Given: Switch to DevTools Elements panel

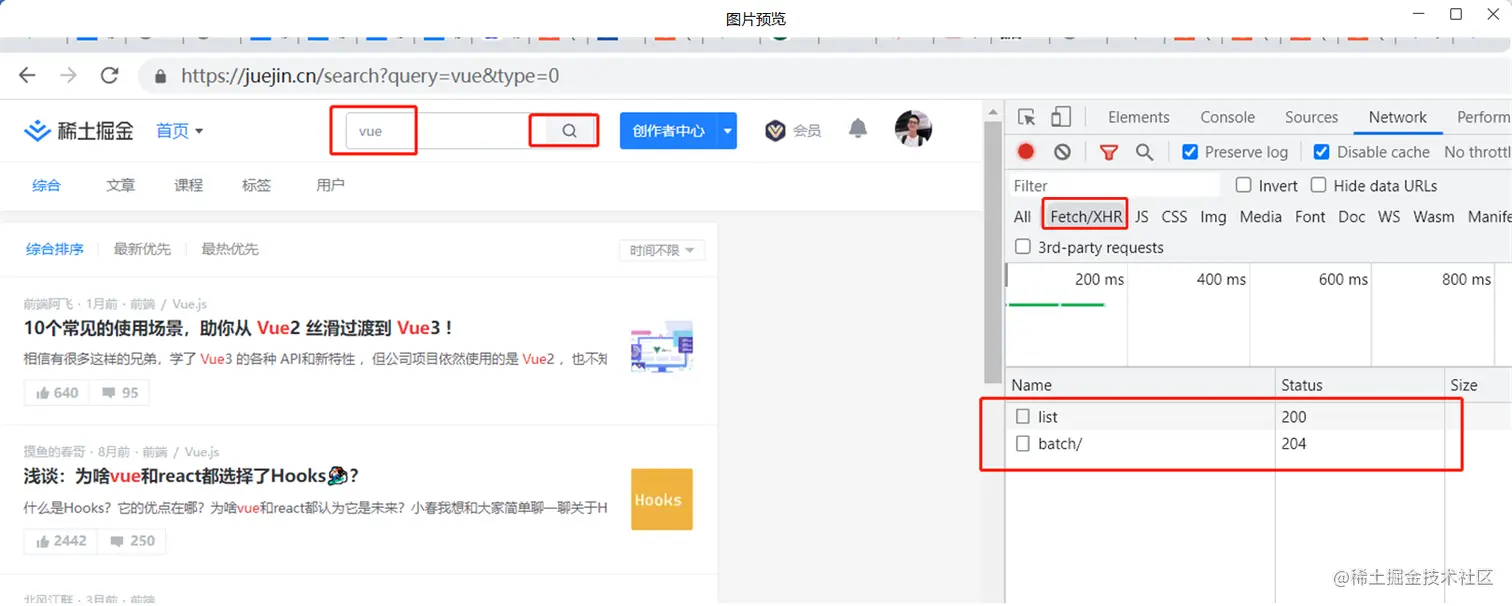Looking at the screenshot, I should pyautogui.click(x=1139, y=117).
